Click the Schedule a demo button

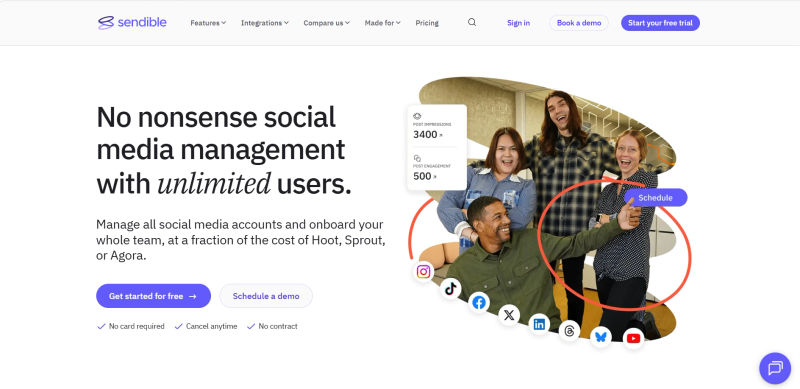coord(266,296)
